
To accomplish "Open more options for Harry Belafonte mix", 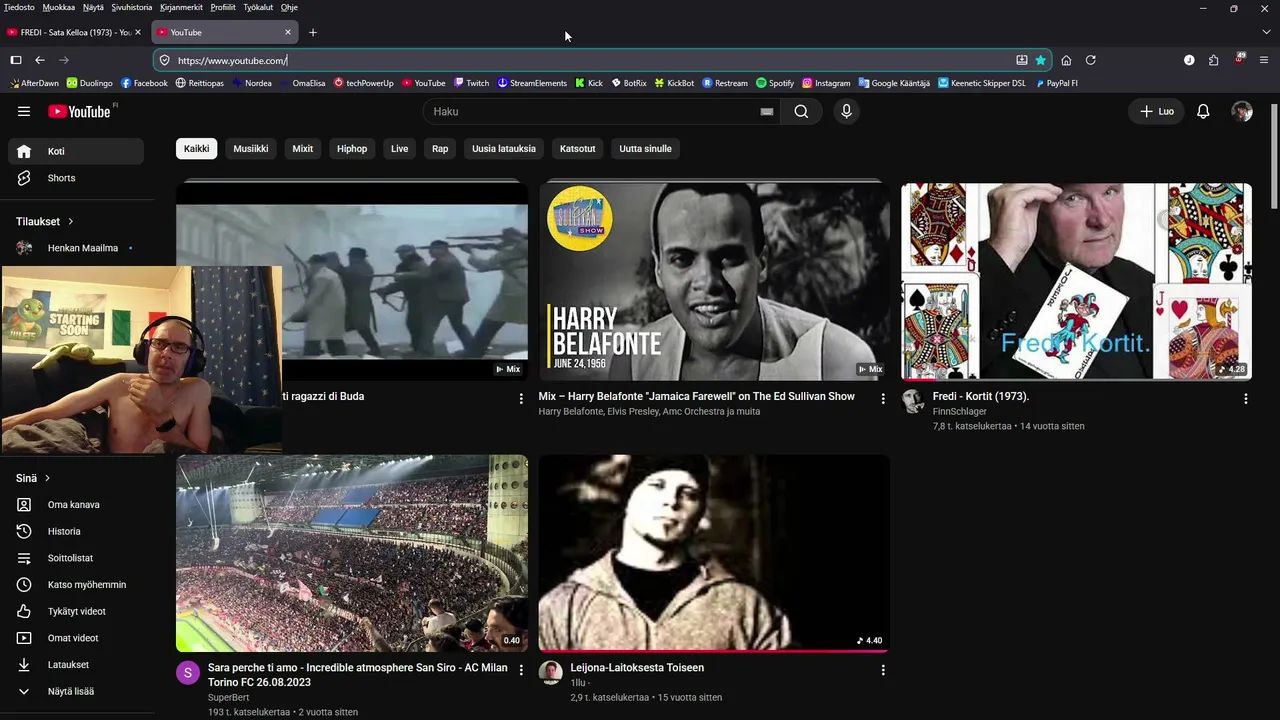I will coord(883,398).
